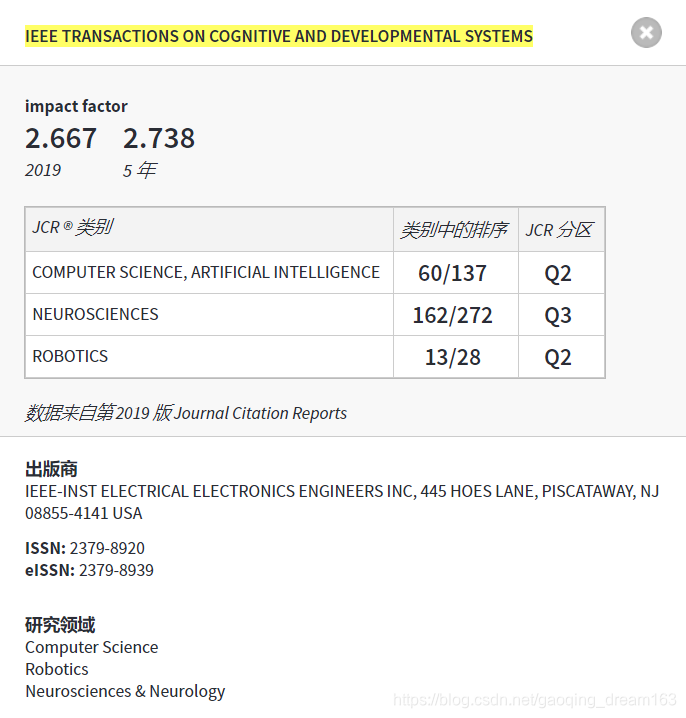The image size is (686, 718).
Task: Select the ROBOTICS category cell
Action: (209, 357)
